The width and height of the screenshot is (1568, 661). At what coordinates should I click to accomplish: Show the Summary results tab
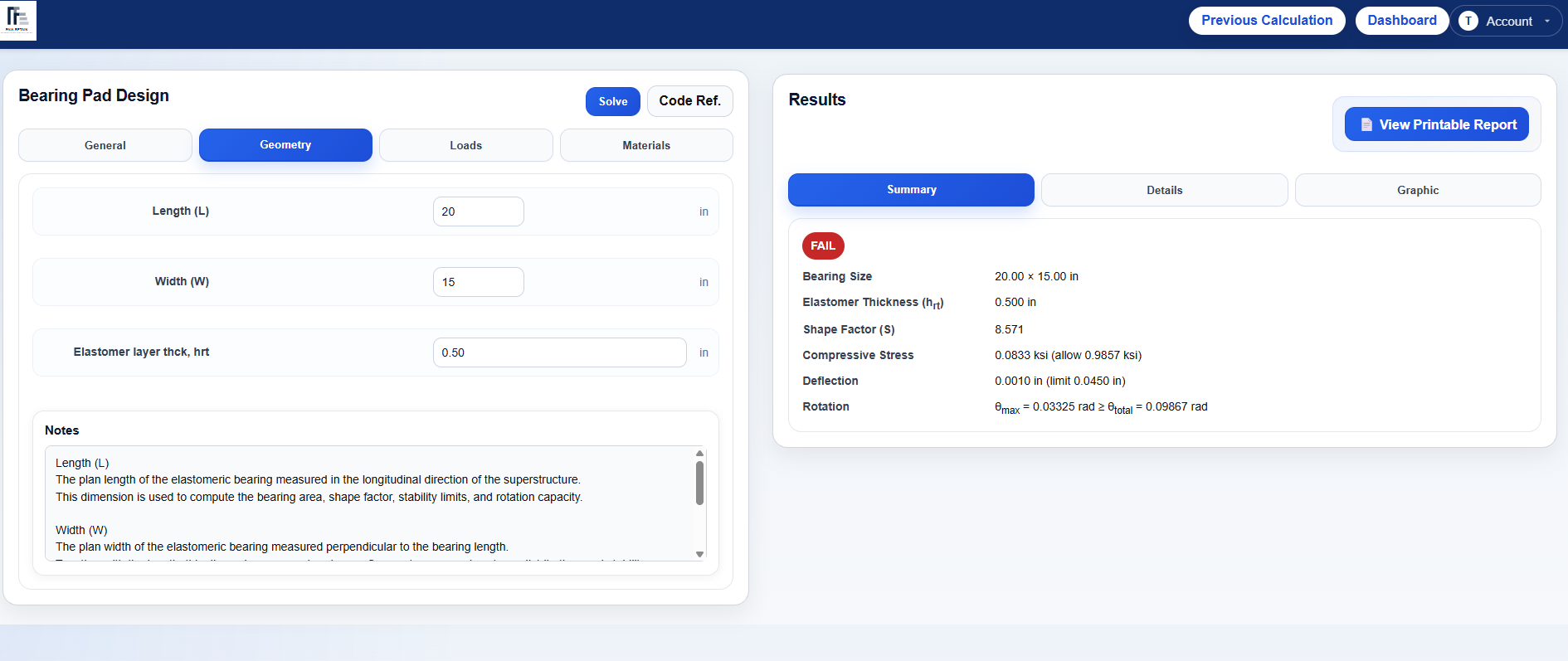click(911, 190)
